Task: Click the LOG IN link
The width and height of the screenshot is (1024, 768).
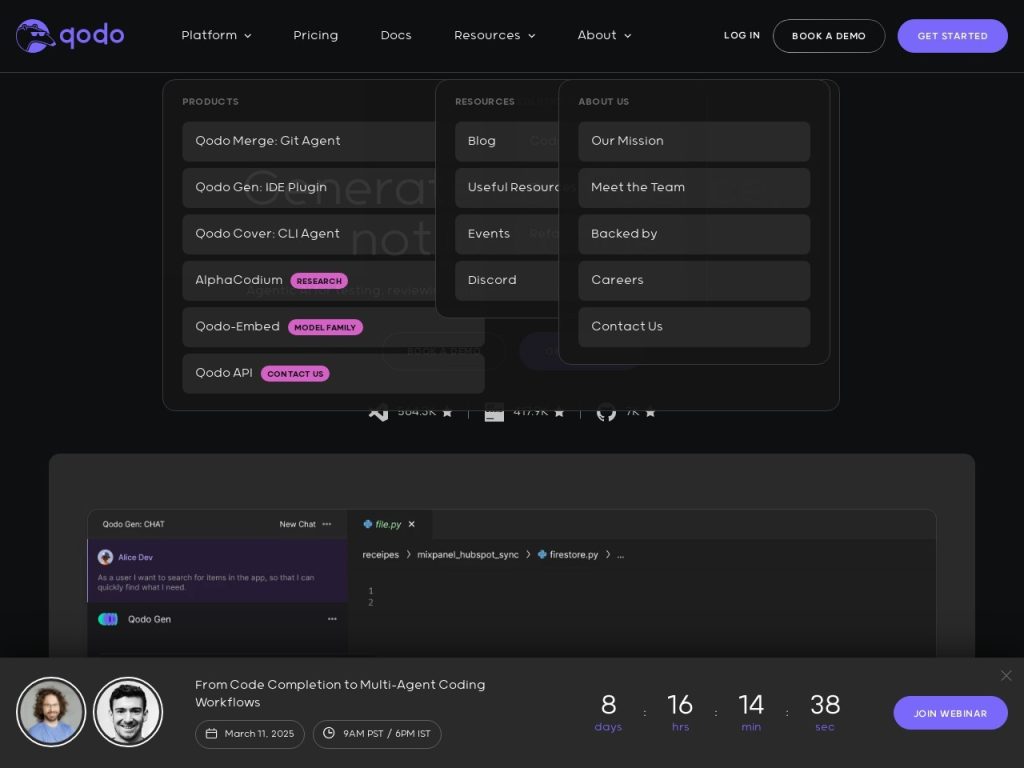Action: [742, 35]
